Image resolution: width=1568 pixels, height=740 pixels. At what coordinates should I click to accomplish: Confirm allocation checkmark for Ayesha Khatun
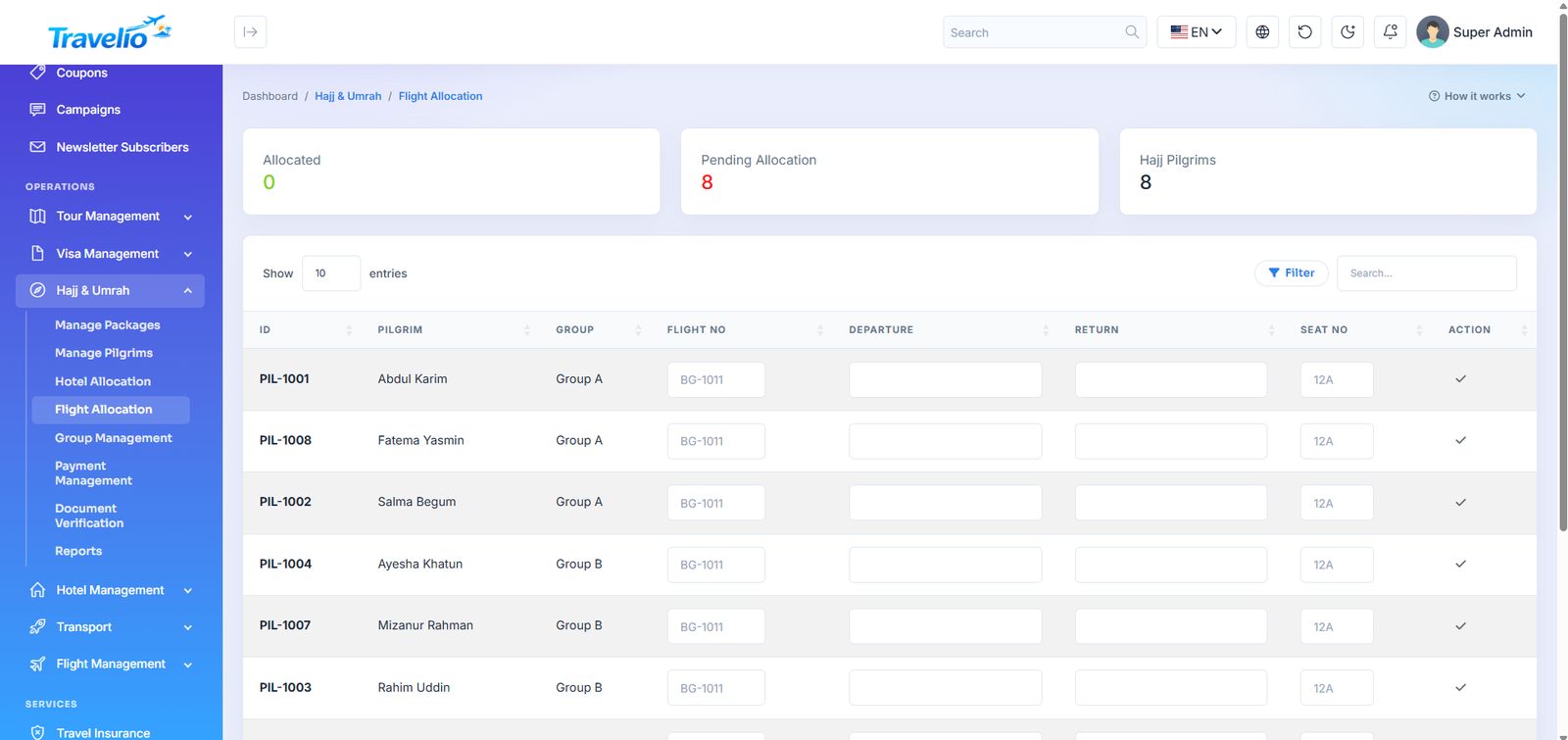[x=1460, y=565]
